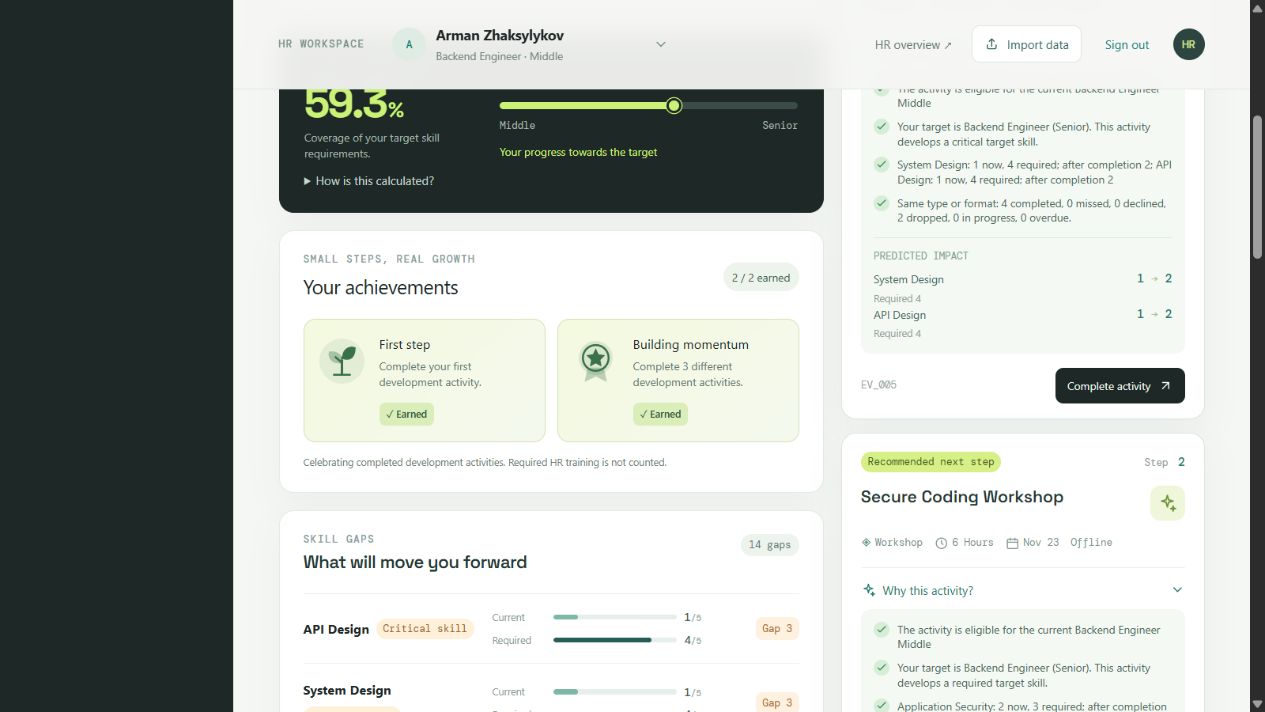Screen dimensions: 1265x712
Task: Open the HR profile avatar
Action: [1189, 44]
